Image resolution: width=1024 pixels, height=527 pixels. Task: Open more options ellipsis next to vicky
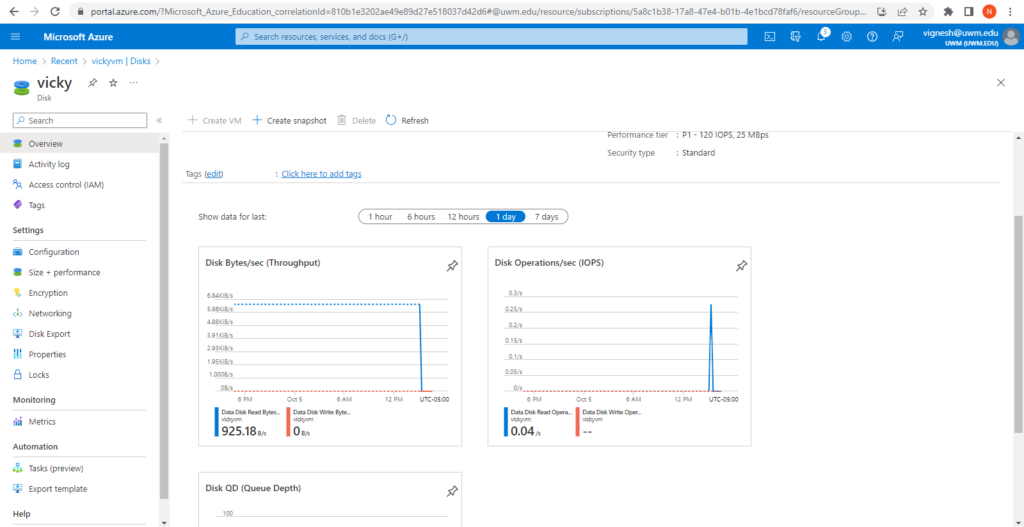pyautogui.click(x=133, y=83)
